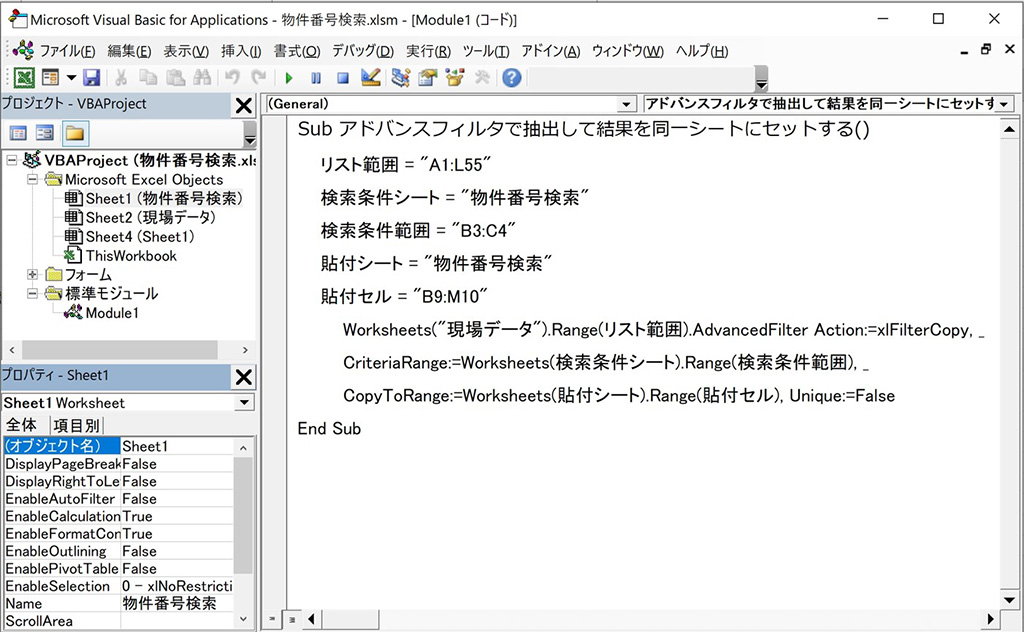Open the (General) object dropdown
The width and height of the screenshot is (1024, 632).
click(x=626, y=104)
